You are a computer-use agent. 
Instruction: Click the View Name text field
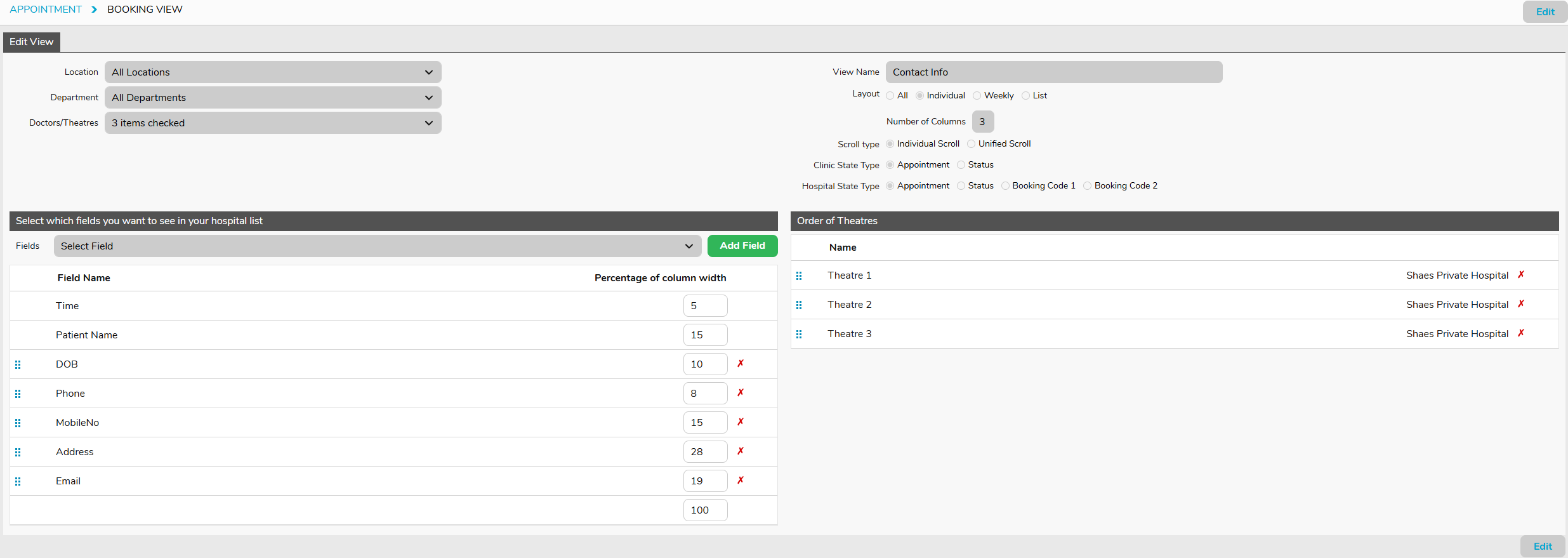(1053, 72)
